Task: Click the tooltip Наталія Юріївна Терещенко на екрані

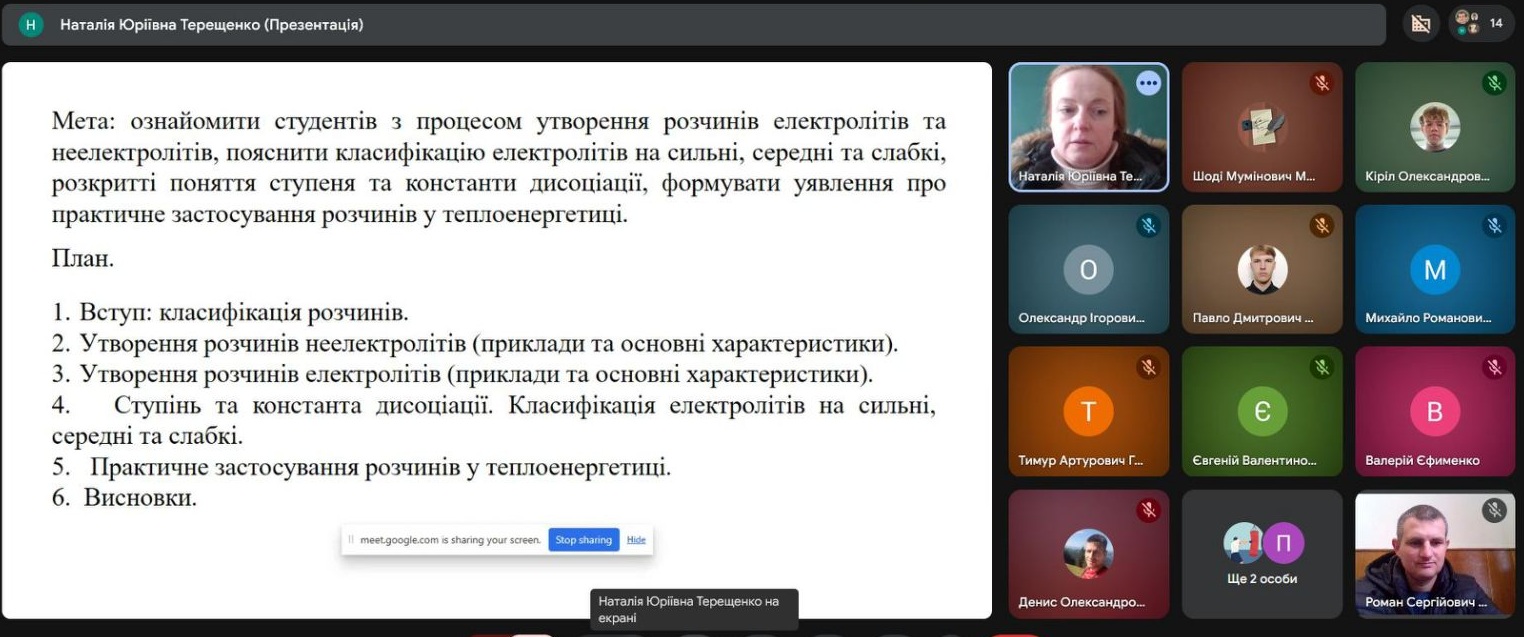Action: point(694,610)
